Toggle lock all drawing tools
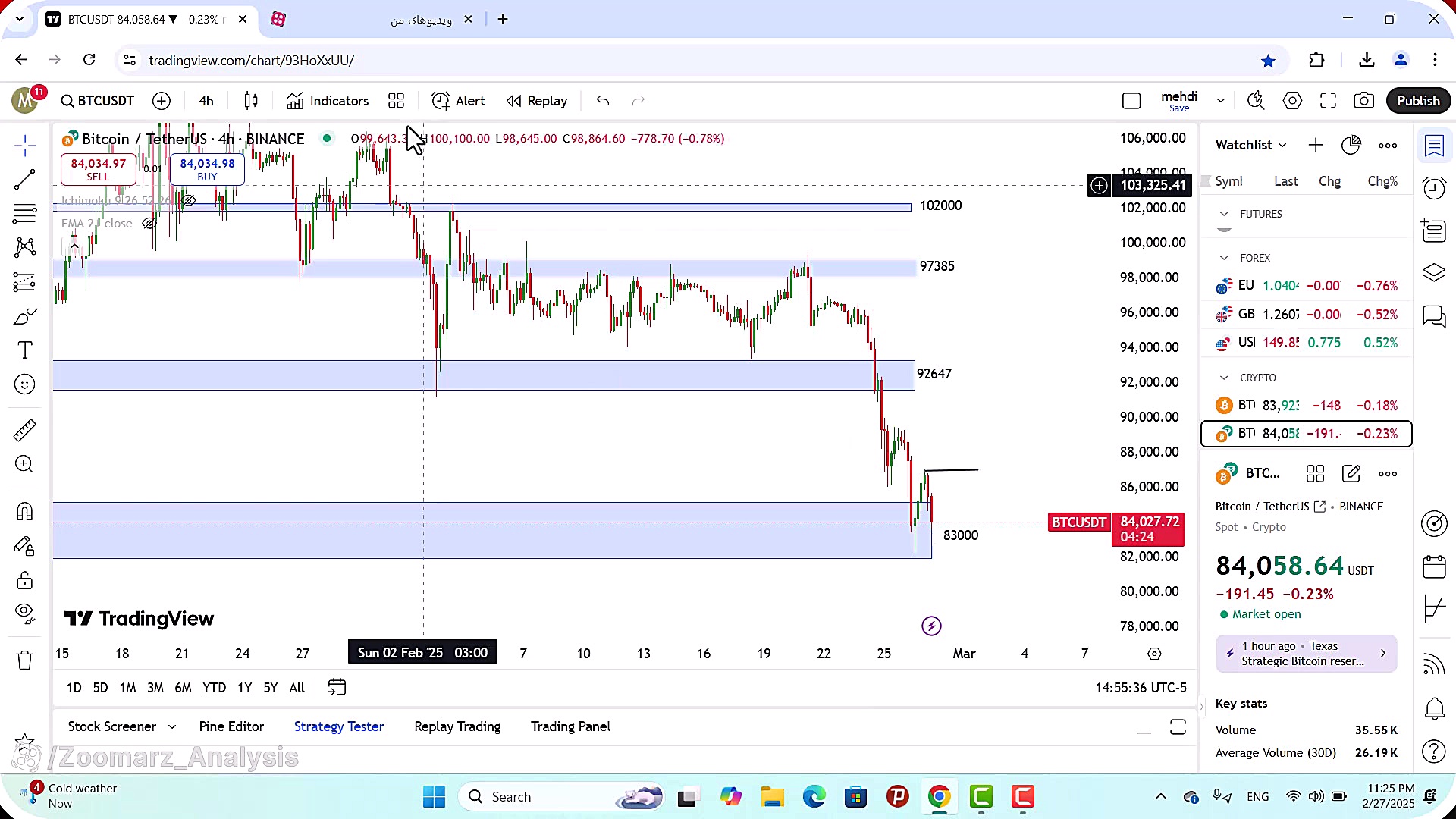Screen dimensions: 1456x819 coord(24,581)
